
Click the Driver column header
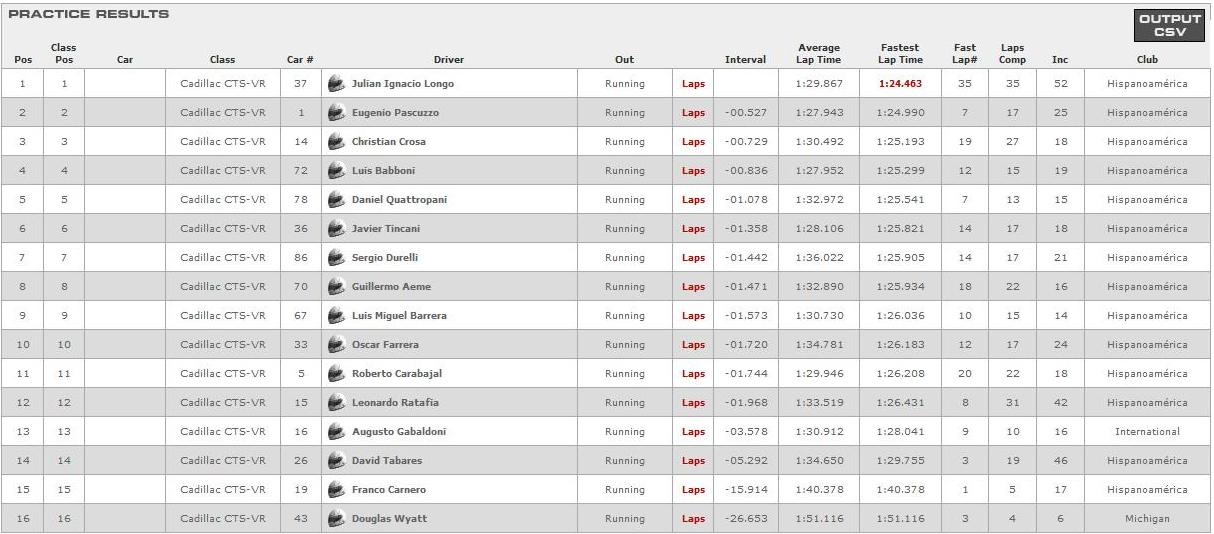449,60
